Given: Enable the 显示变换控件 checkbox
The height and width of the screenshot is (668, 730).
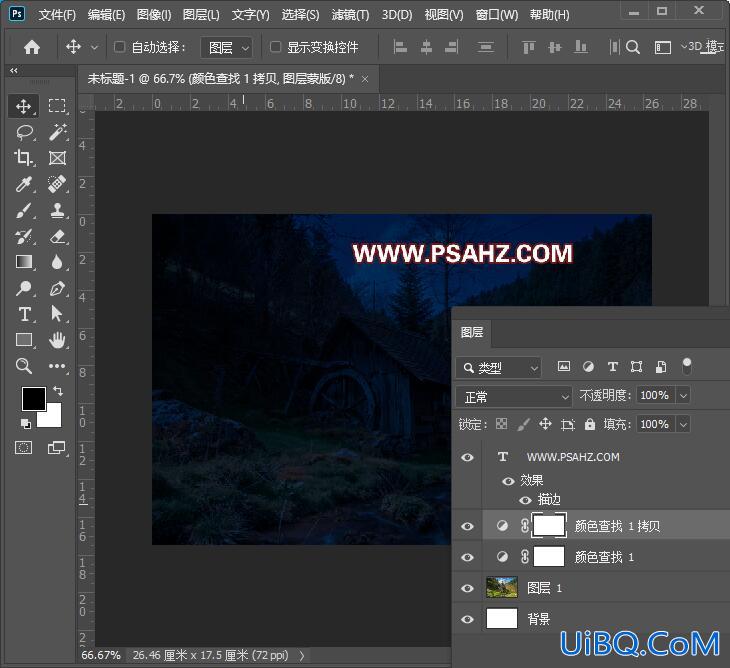Looking at the screenshot, I should click(276, 47).
